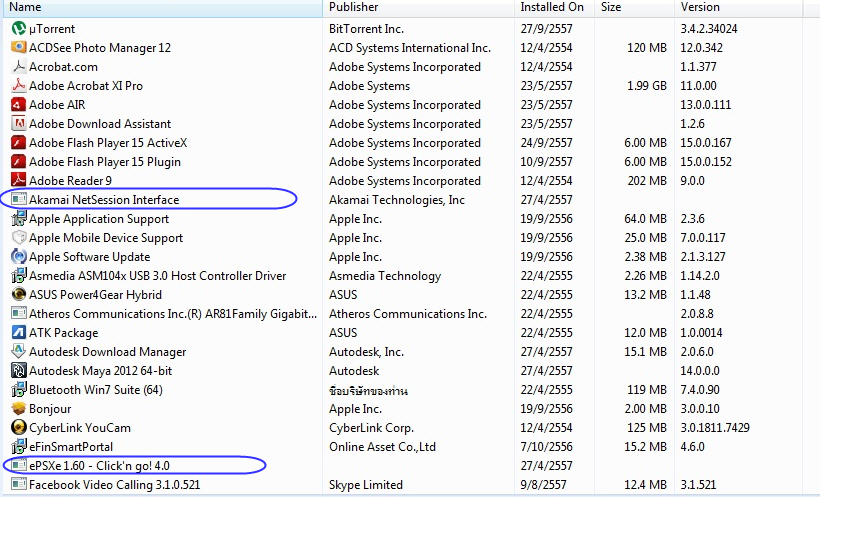Select the µTorrent program name

click(52, 29)
